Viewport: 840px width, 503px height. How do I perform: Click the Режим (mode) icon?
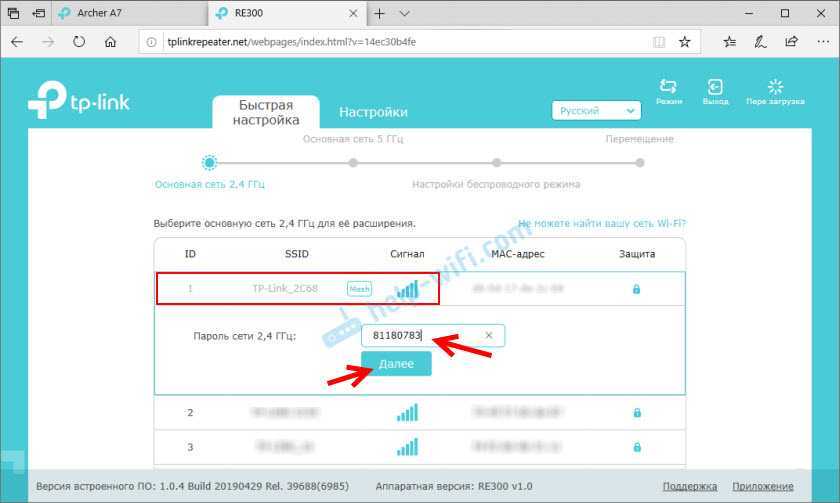coord(669,88)
